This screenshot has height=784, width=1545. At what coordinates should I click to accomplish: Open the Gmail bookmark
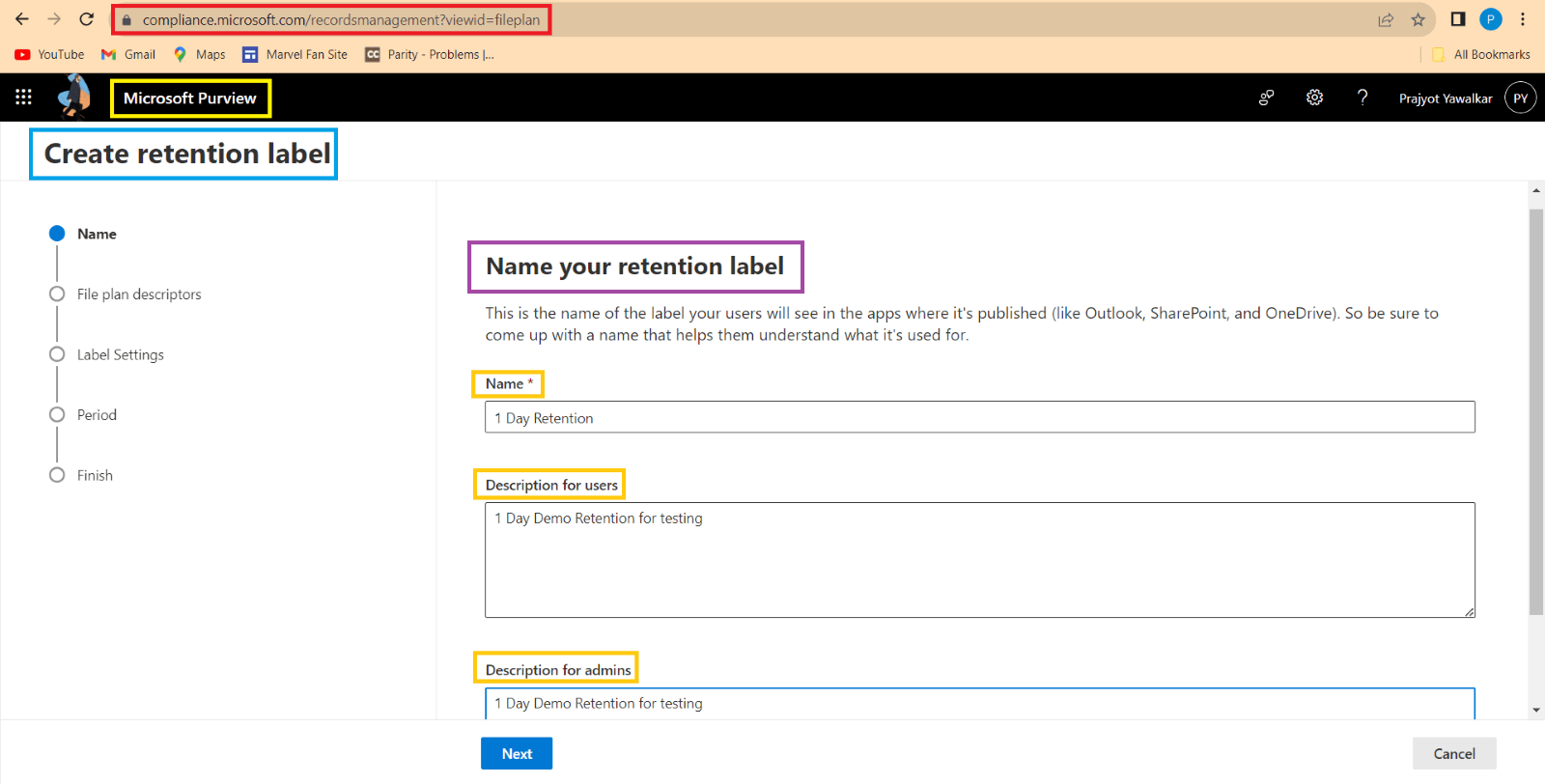(x=128, y=55)
